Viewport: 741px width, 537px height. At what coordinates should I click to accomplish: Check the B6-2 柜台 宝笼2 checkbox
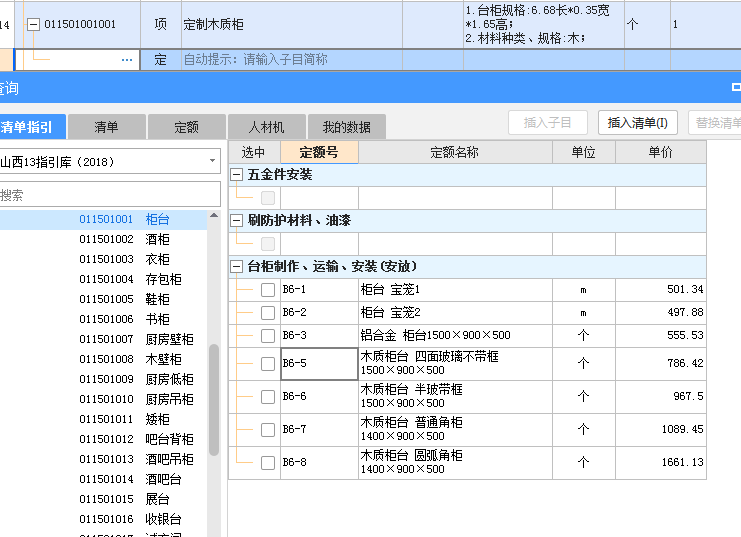click(268, 312)
